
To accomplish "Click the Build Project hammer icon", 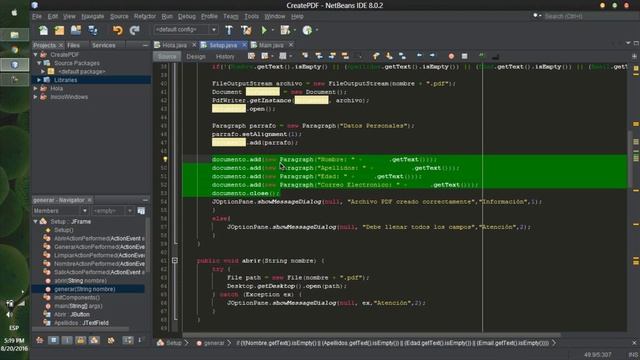I will [229, 30].
